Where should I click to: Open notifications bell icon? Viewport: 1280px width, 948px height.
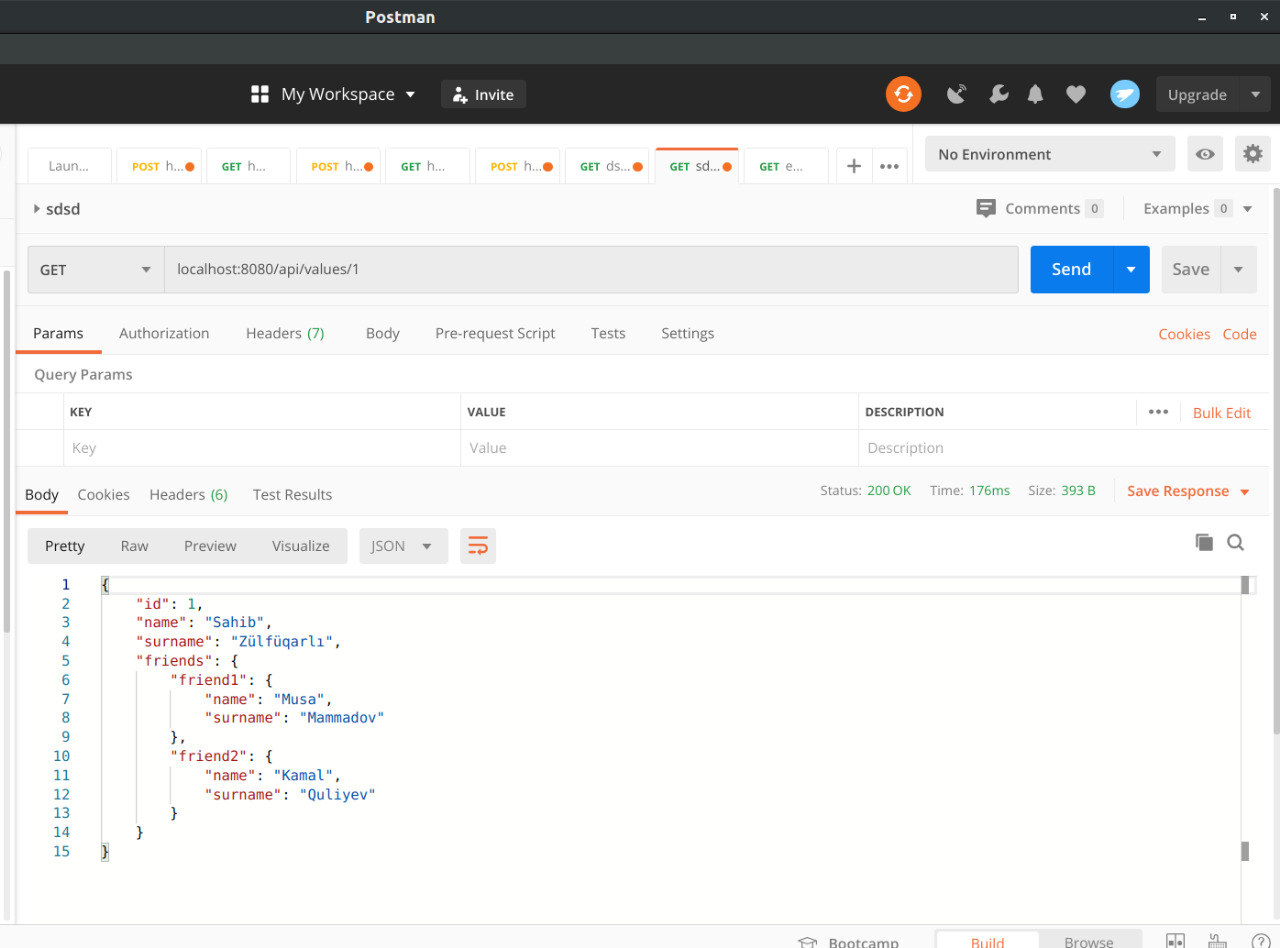[x=1036, y=94]
